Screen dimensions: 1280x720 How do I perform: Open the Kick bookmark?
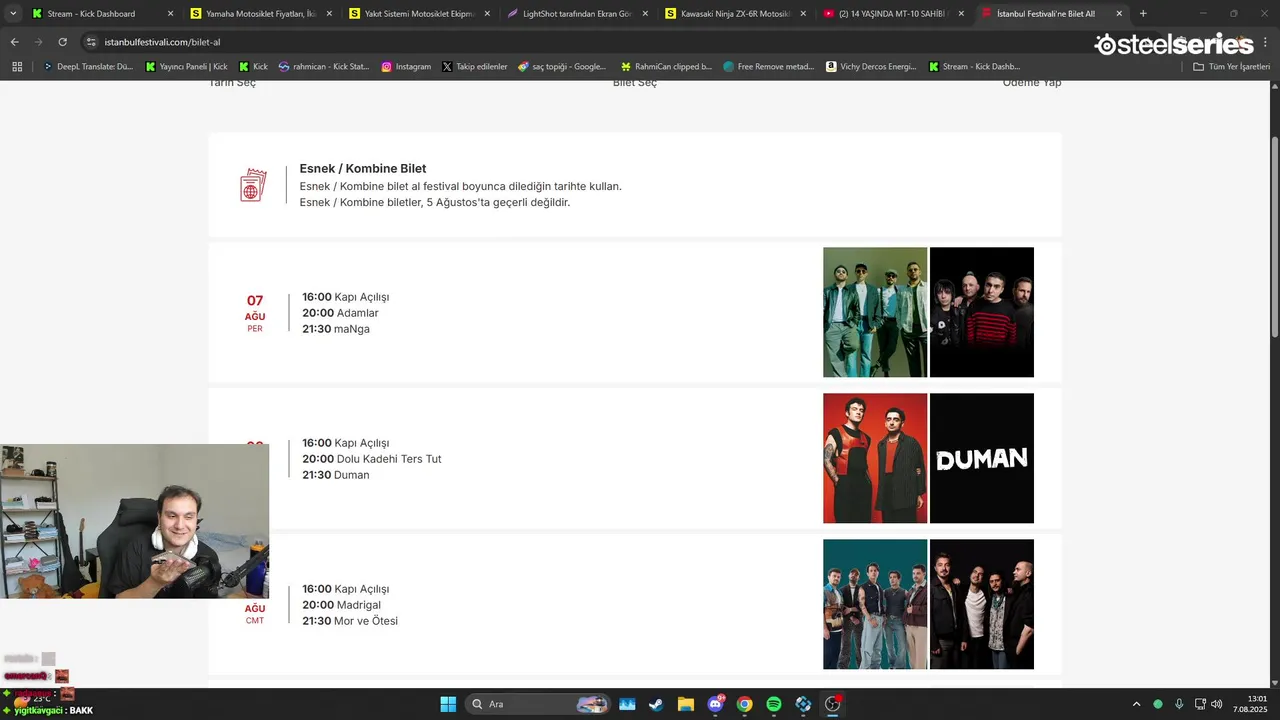click(253, 67)
